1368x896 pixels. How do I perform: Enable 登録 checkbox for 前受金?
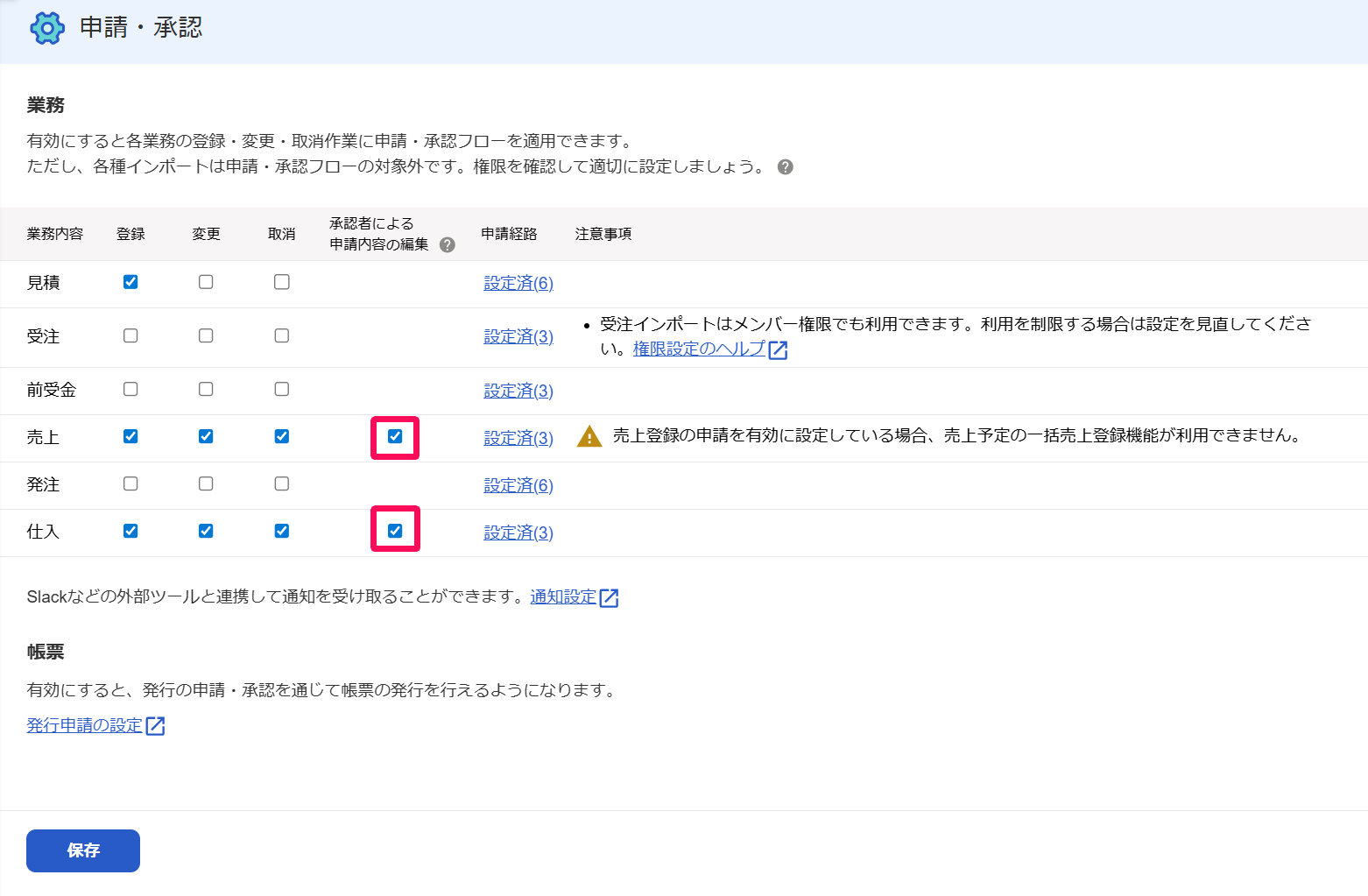pos(130,389)
